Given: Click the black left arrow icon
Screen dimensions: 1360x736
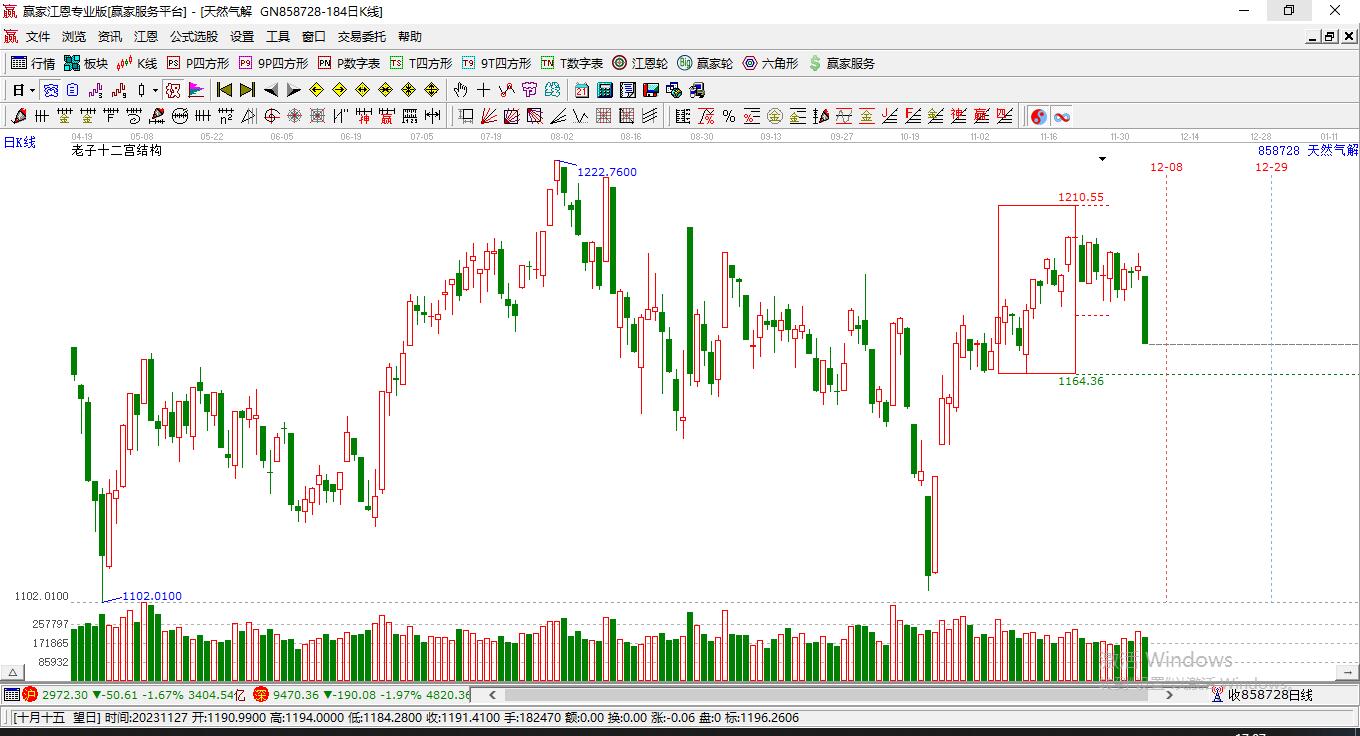Looking at the screenshot, I should 271,90.
